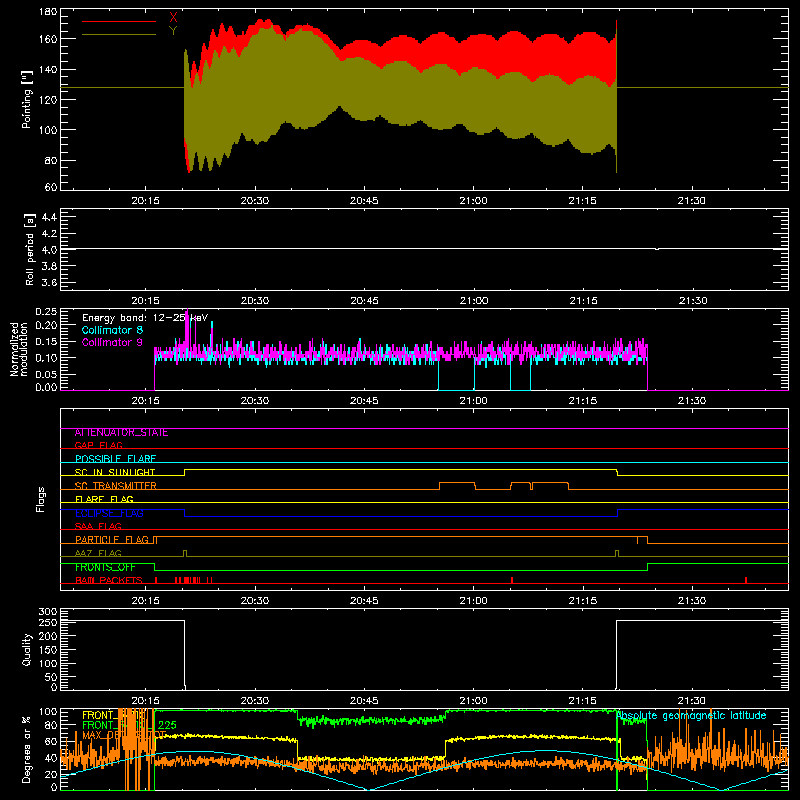Click the 21:00 time label under modulation panel
The height and width of the screenshot is (800, 800).
click(473, 401)
